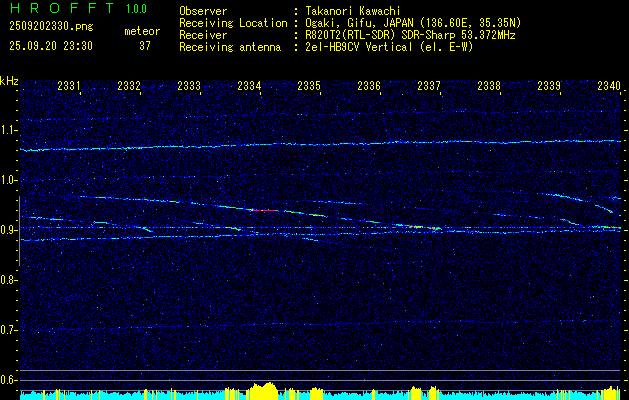The height and width of the screenshot is (400, 629).
Task: Click the 1.1 kHz axis label
Action: 8,130
